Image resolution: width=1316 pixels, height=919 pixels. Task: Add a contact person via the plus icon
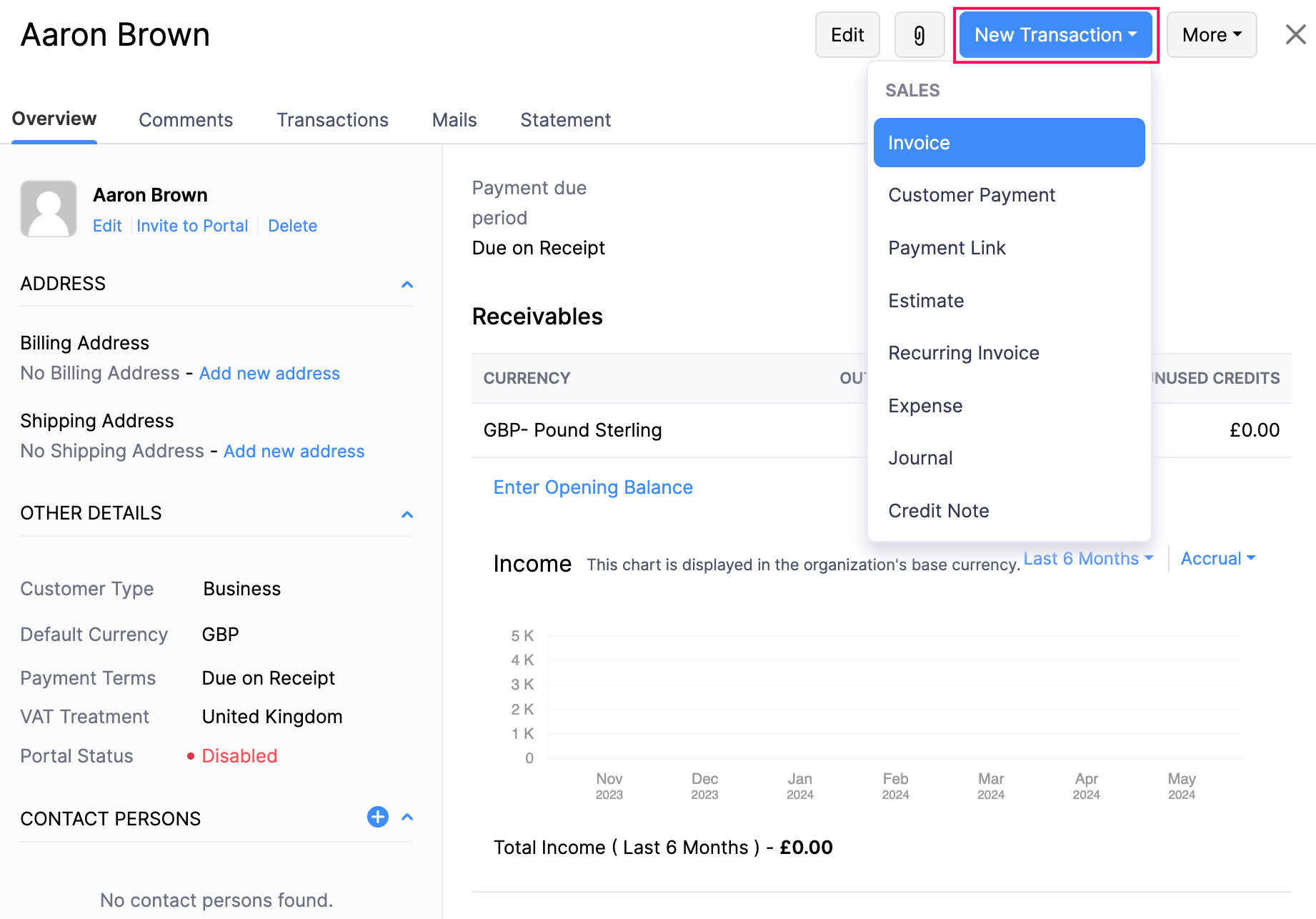pyautogui.click(x=377, y=817)
